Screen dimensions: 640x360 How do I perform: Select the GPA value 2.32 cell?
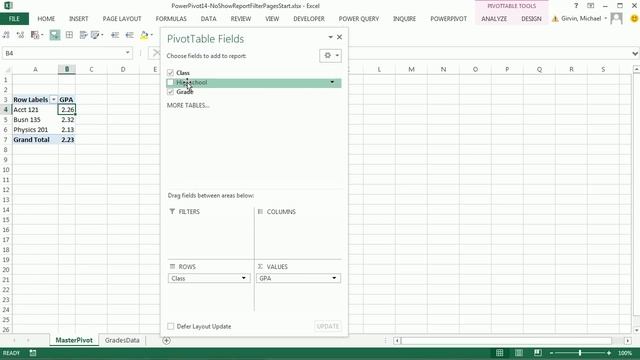coord(67,120)
